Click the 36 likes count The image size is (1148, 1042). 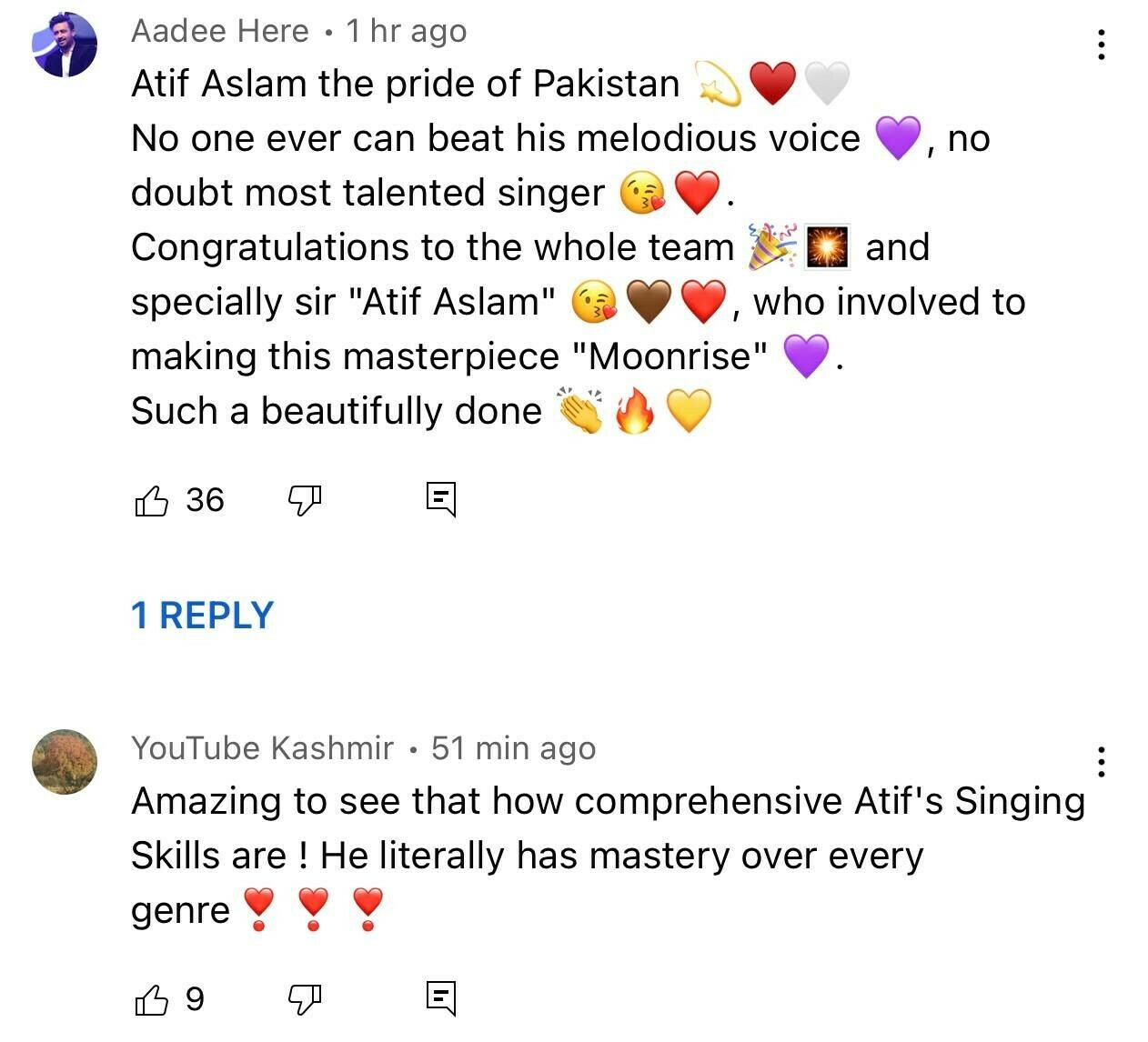[x=205, y=500]
